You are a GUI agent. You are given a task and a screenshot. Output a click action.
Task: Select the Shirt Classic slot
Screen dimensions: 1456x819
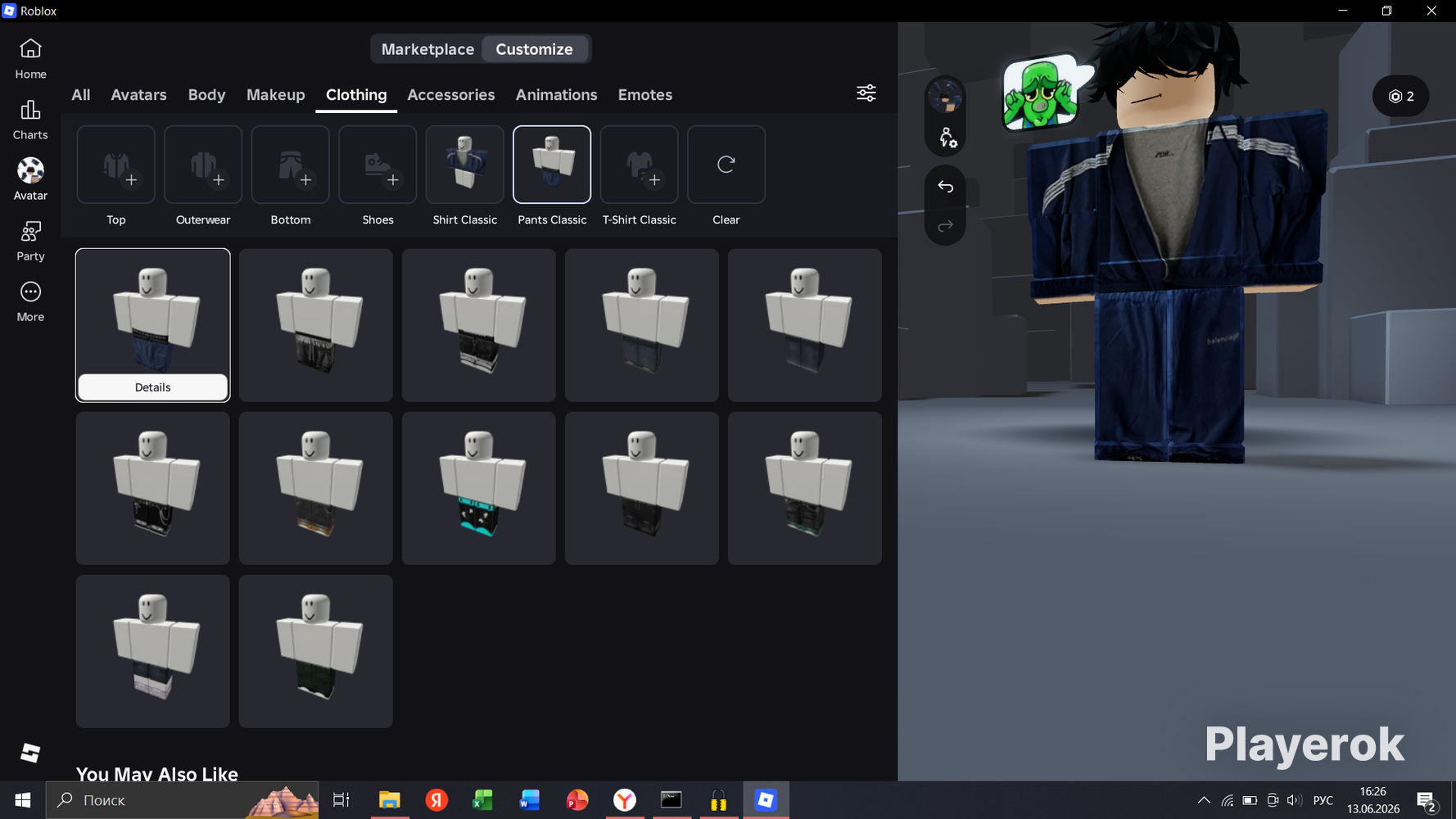tap(465, 165)
